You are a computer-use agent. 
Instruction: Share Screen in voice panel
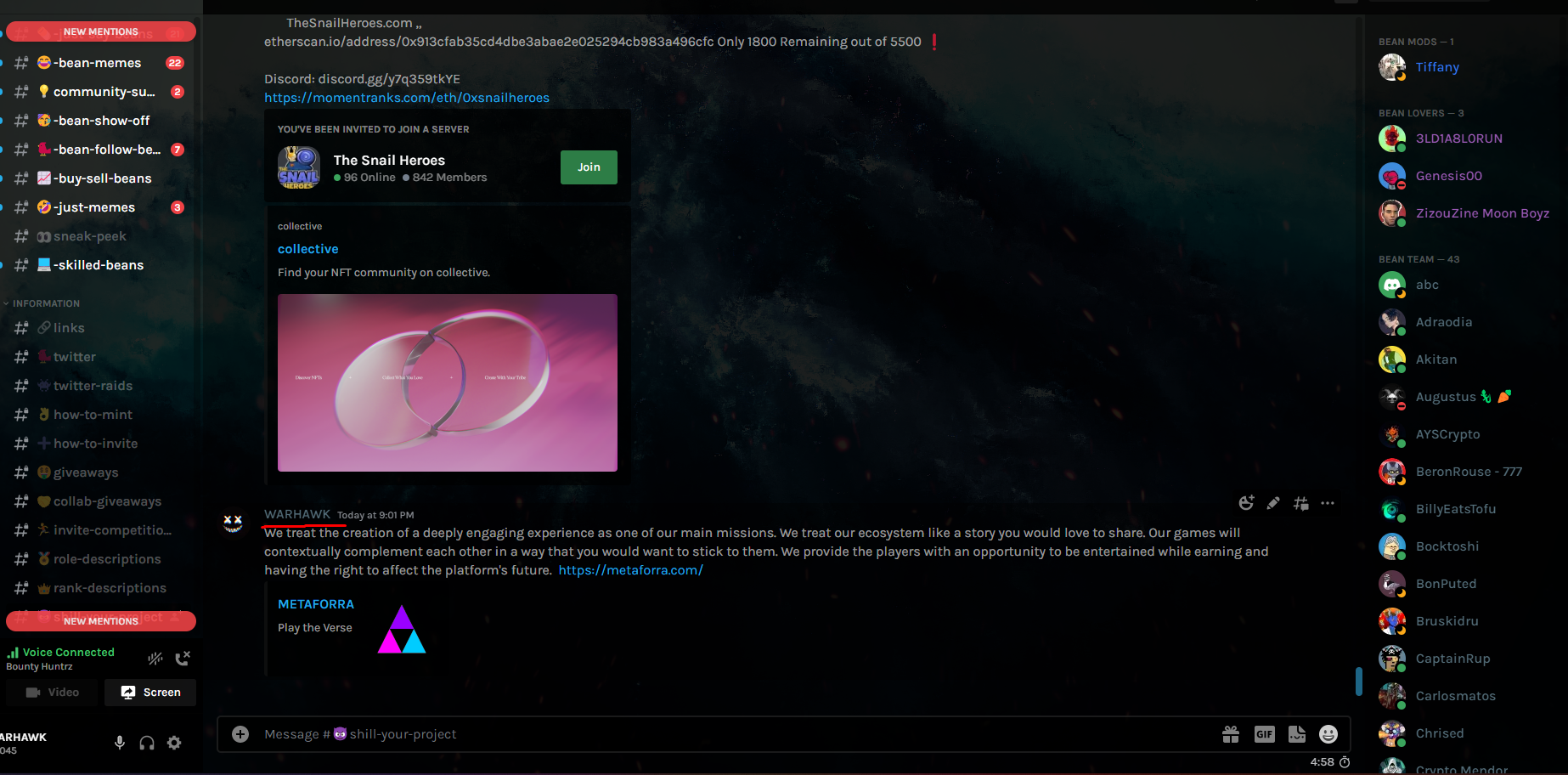pyautogui.click(x=150, y=693)
